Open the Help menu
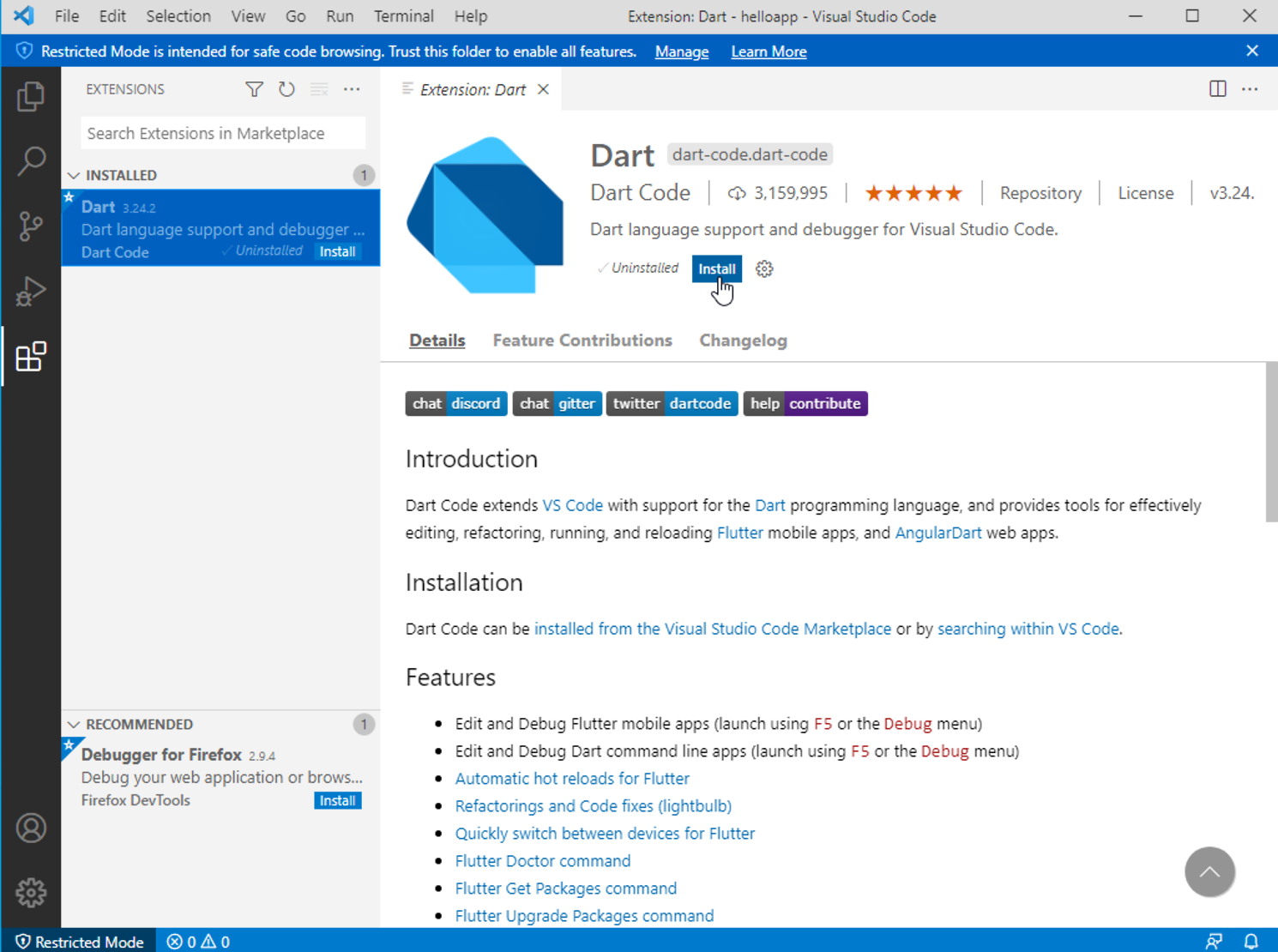The image size is (1278, 952). (x=470, y=16)
